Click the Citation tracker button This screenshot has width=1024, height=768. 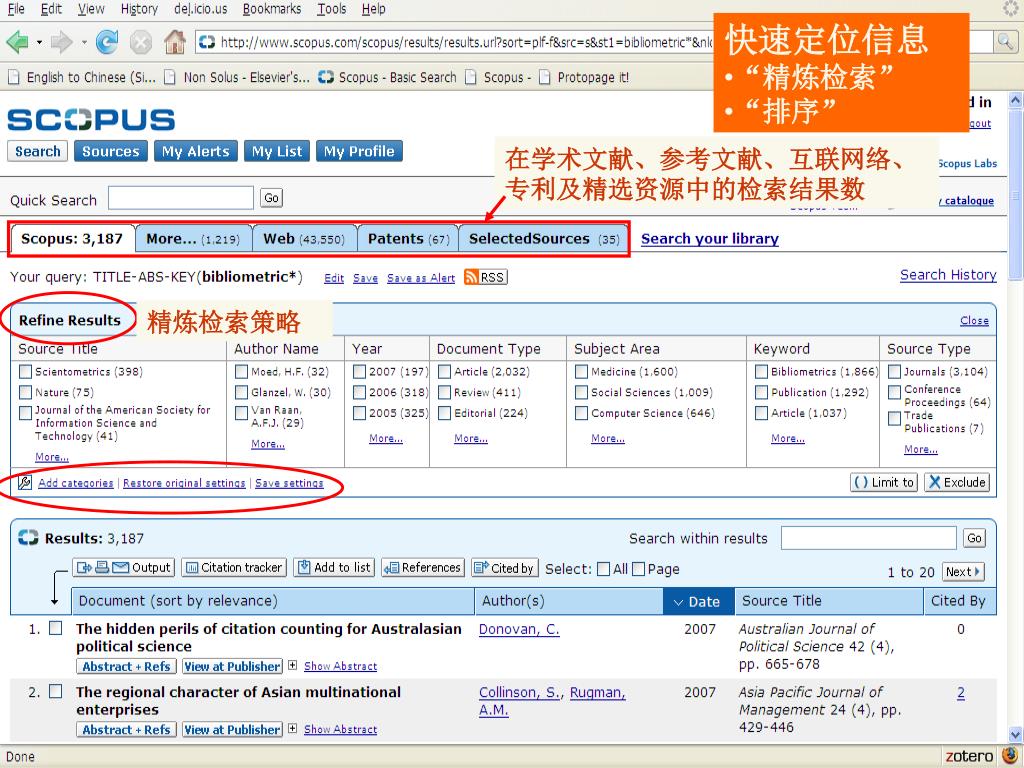[234, 568]
